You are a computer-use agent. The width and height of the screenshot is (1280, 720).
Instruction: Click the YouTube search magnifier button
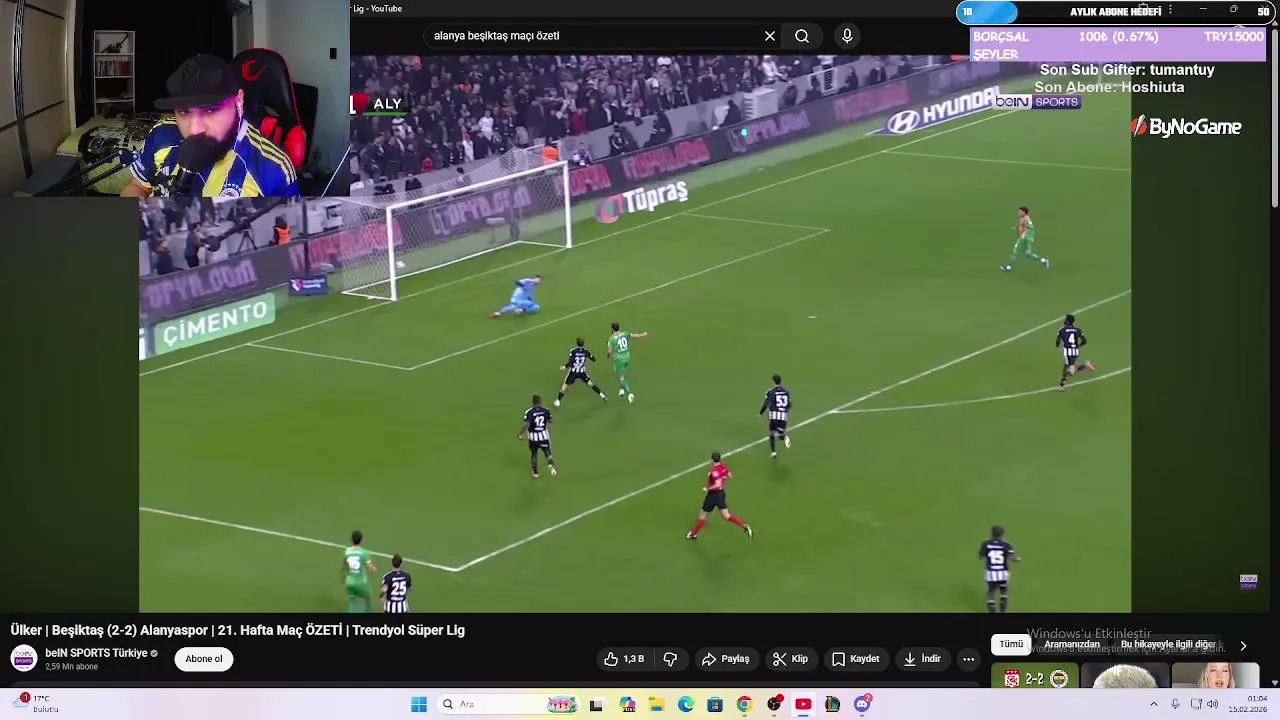click(x=802, y=36)
